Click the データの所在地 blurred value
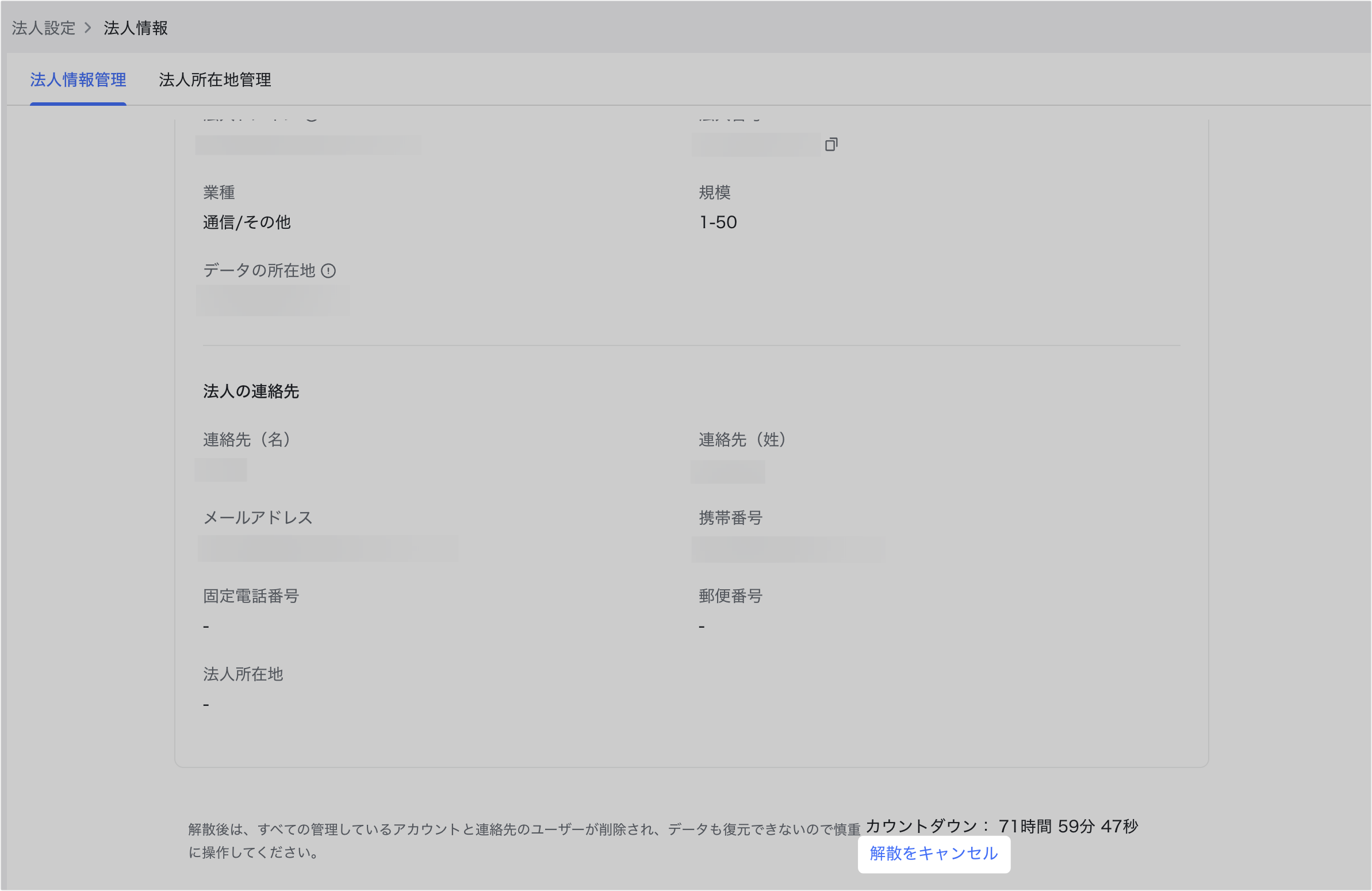This screenshot has width=1372, height=891. tap(273, 300)
